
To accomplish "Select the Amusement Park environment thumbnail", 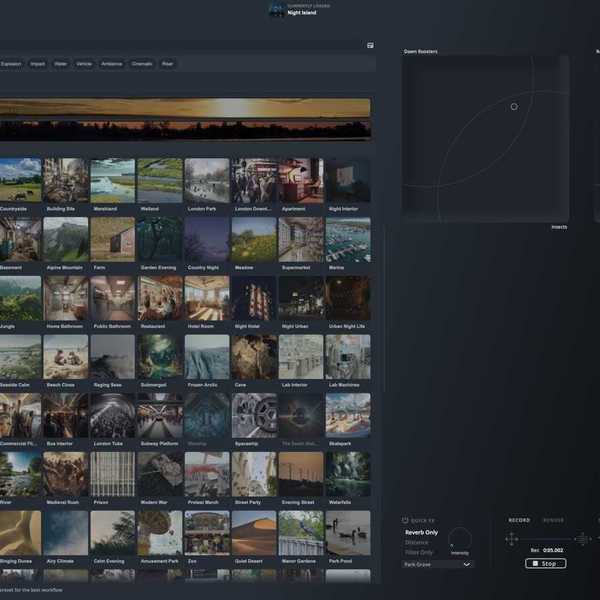I will click(x=160, y=533).
